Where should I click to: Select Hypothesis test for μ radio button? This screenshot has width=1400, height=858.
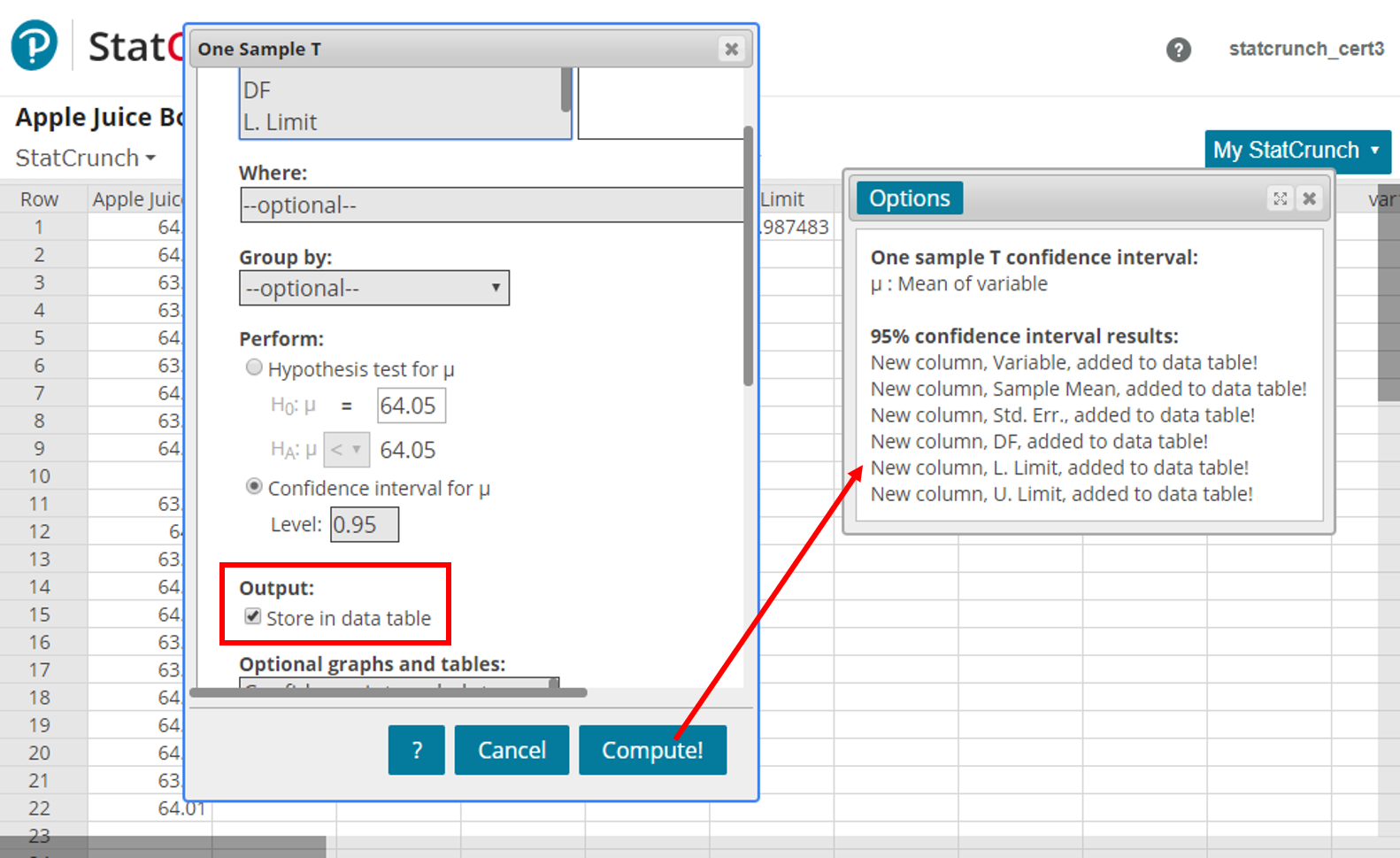255,367
